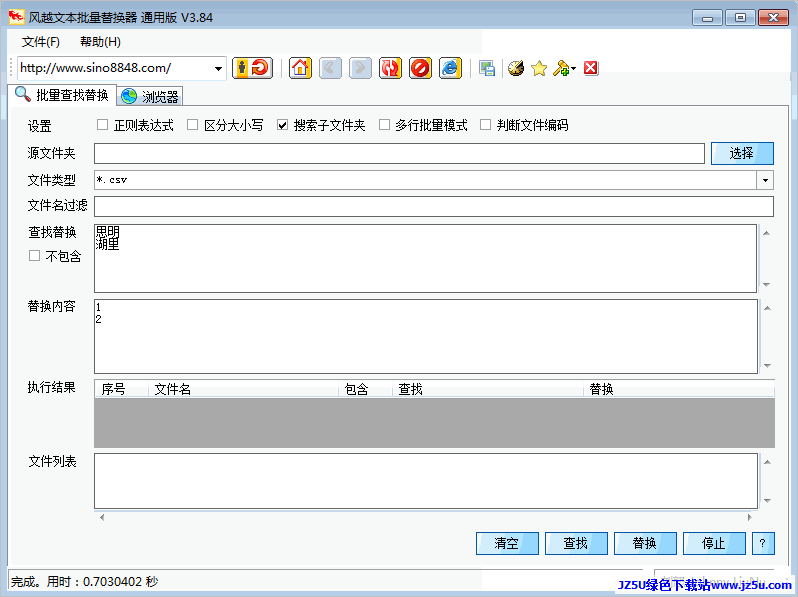The height and width of the screenshot is (597, 798).
Task: Stop loading with the red stop icon
Action: [420, 68]
